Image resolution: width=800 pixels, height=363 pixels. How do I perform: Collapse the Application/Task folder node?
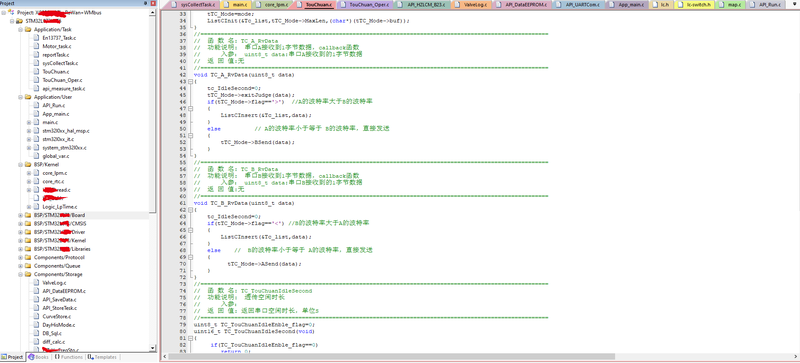coord(21,30)
